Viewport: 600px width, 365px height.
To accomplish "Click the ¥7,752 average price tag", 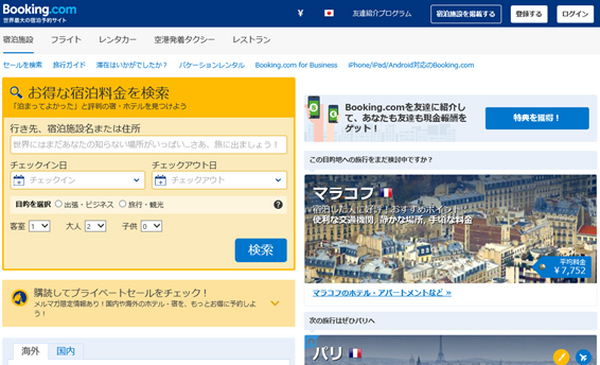I will 563,267.
